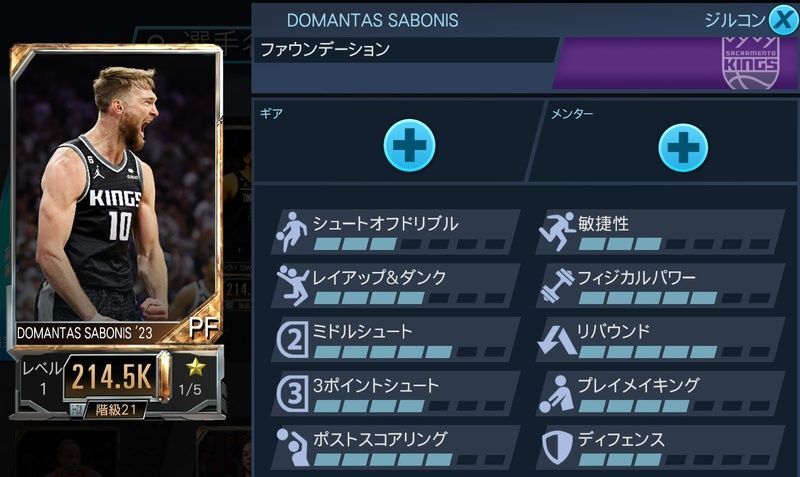Close the Domantas Sabonis detail panel
800x477 pixels.
click(x=784, y=20)
